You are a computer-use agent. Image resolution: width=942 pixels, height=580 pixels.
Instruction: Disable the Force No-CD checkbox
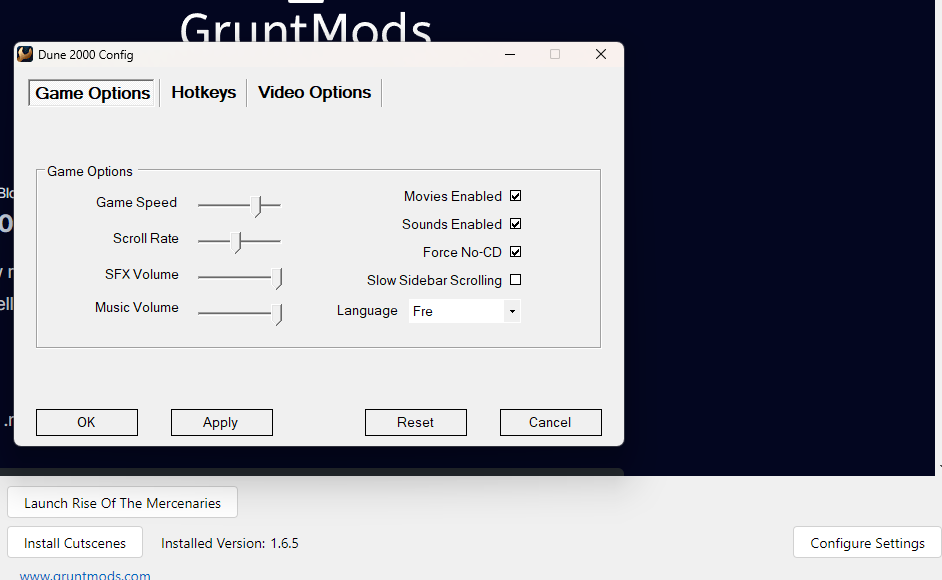click(x=515, y=252)
